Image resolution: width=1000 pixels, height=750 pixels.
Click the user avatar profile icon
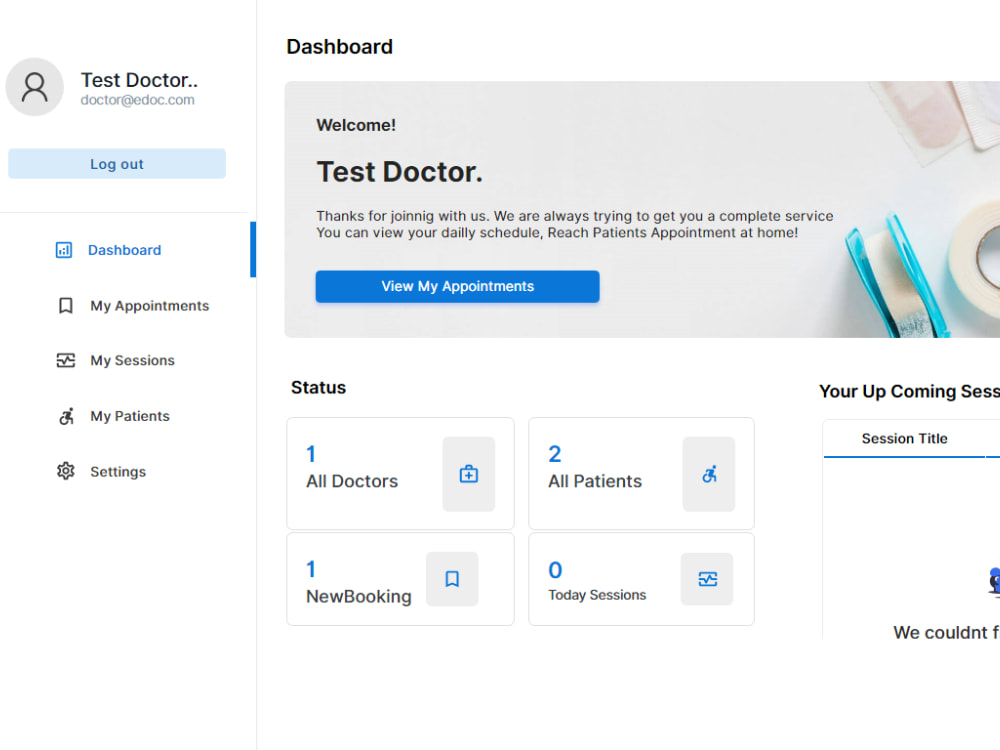pos(34,87)
